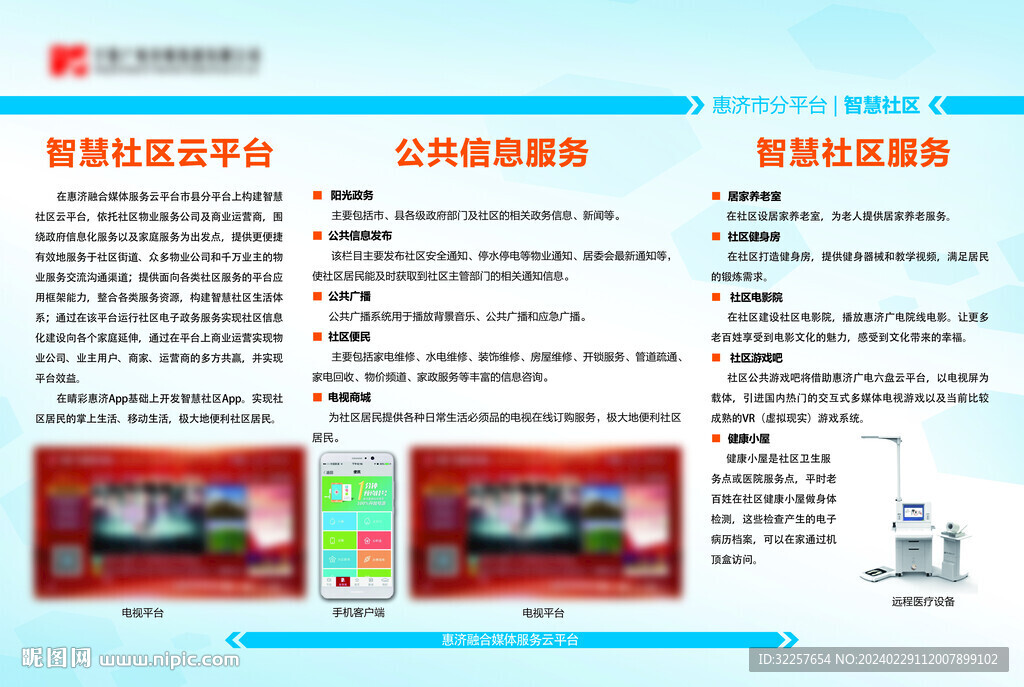
Task: Select the 社区便民 item title
Action: coord(349,337)
